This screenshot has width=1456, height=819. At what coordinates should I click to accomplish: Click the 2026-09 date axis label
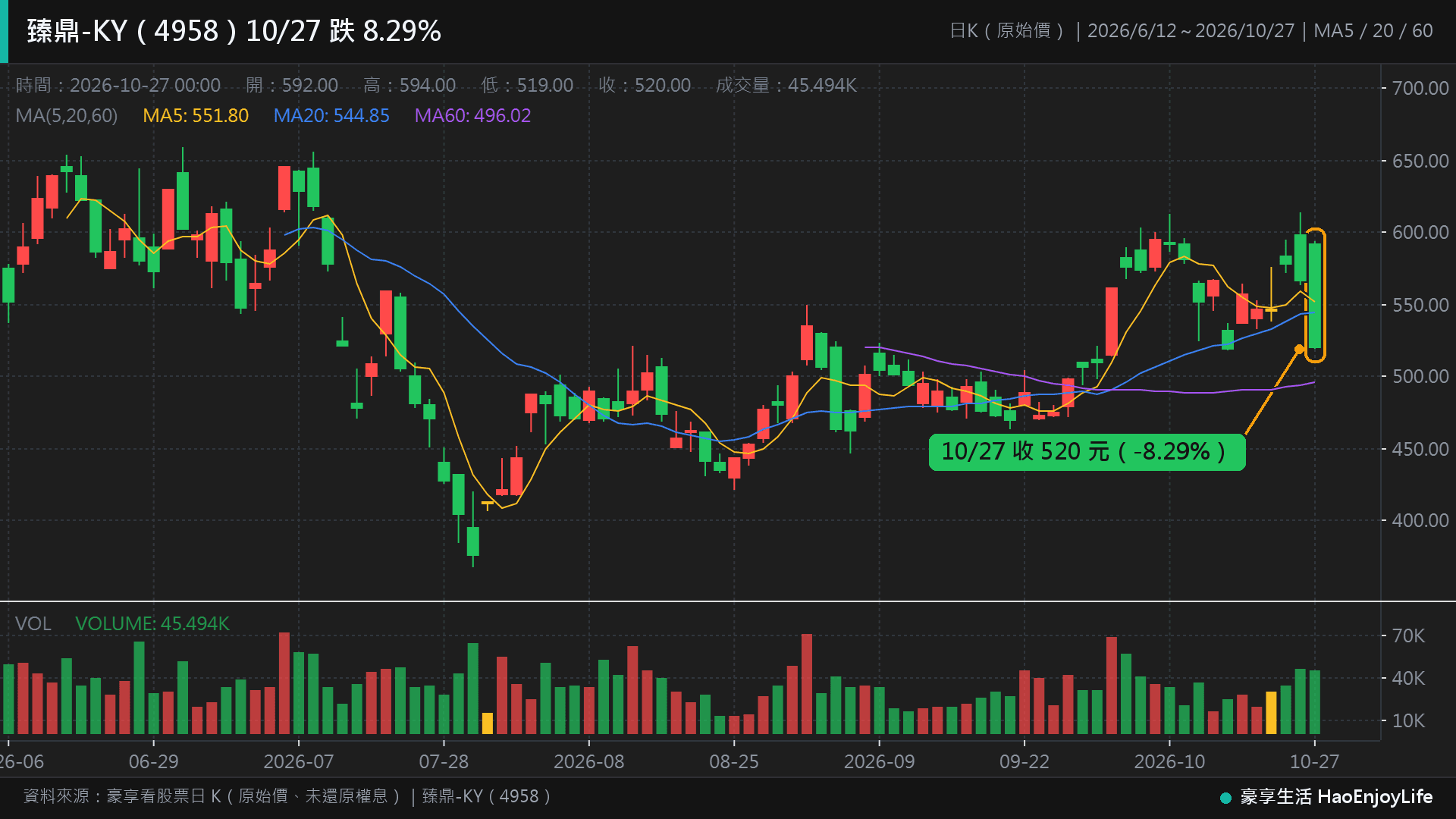tap(880, 761)
